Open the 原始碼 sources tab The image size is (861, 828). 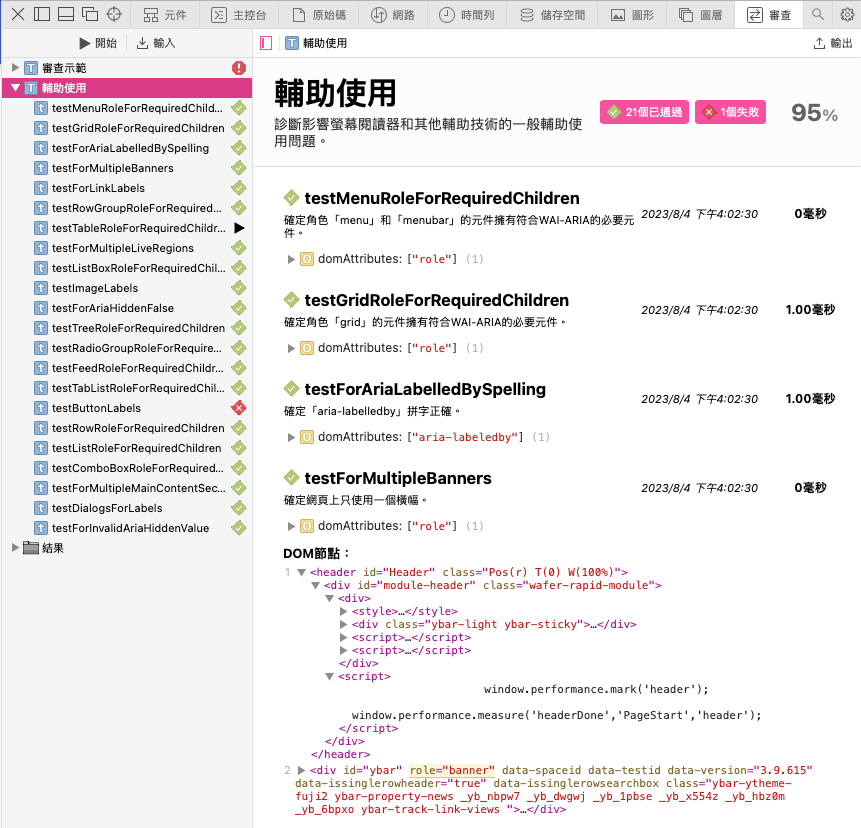(318, 15)
